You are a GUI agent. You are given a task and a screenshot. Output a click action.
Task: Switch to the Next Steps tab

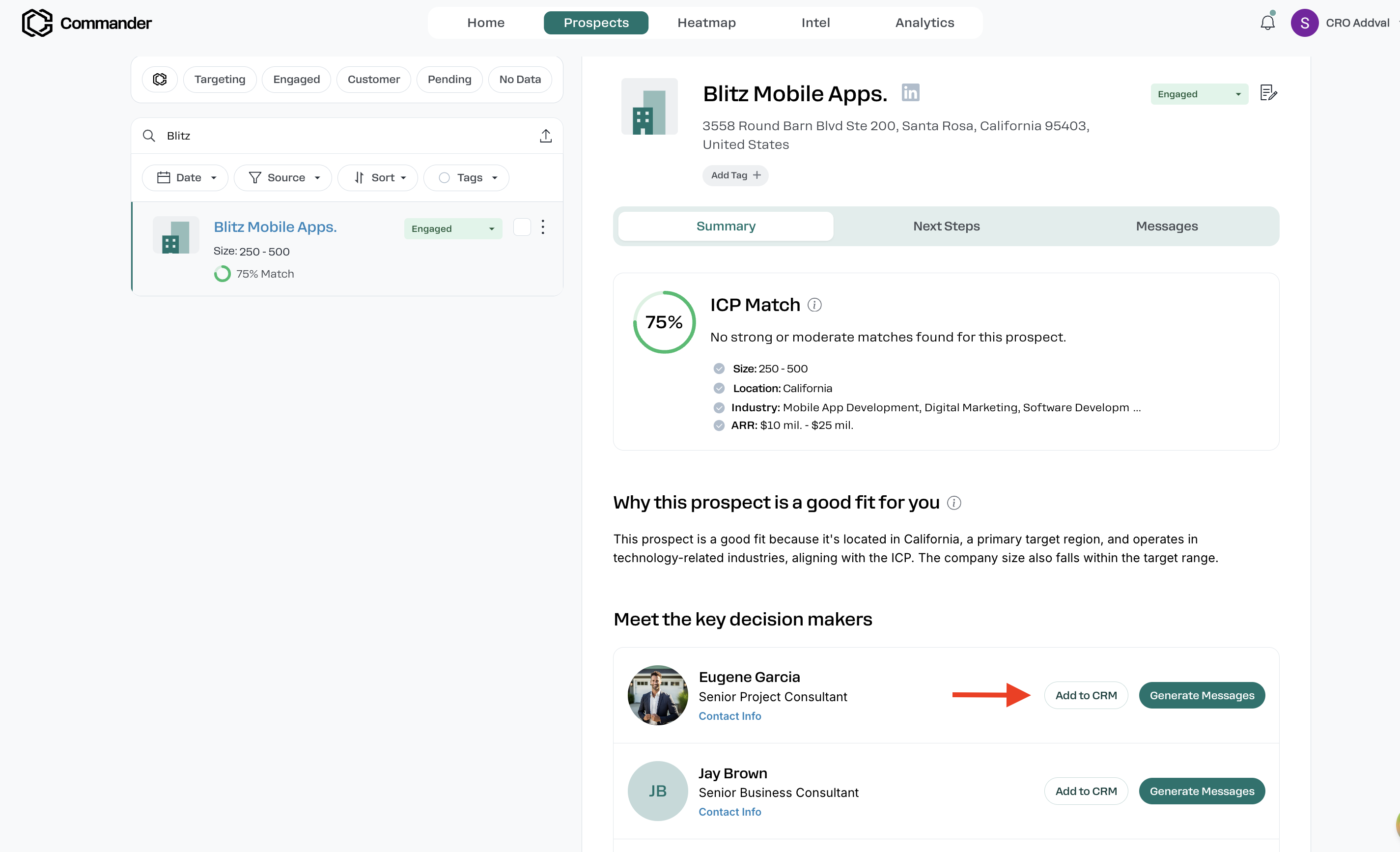coord(946,226)
